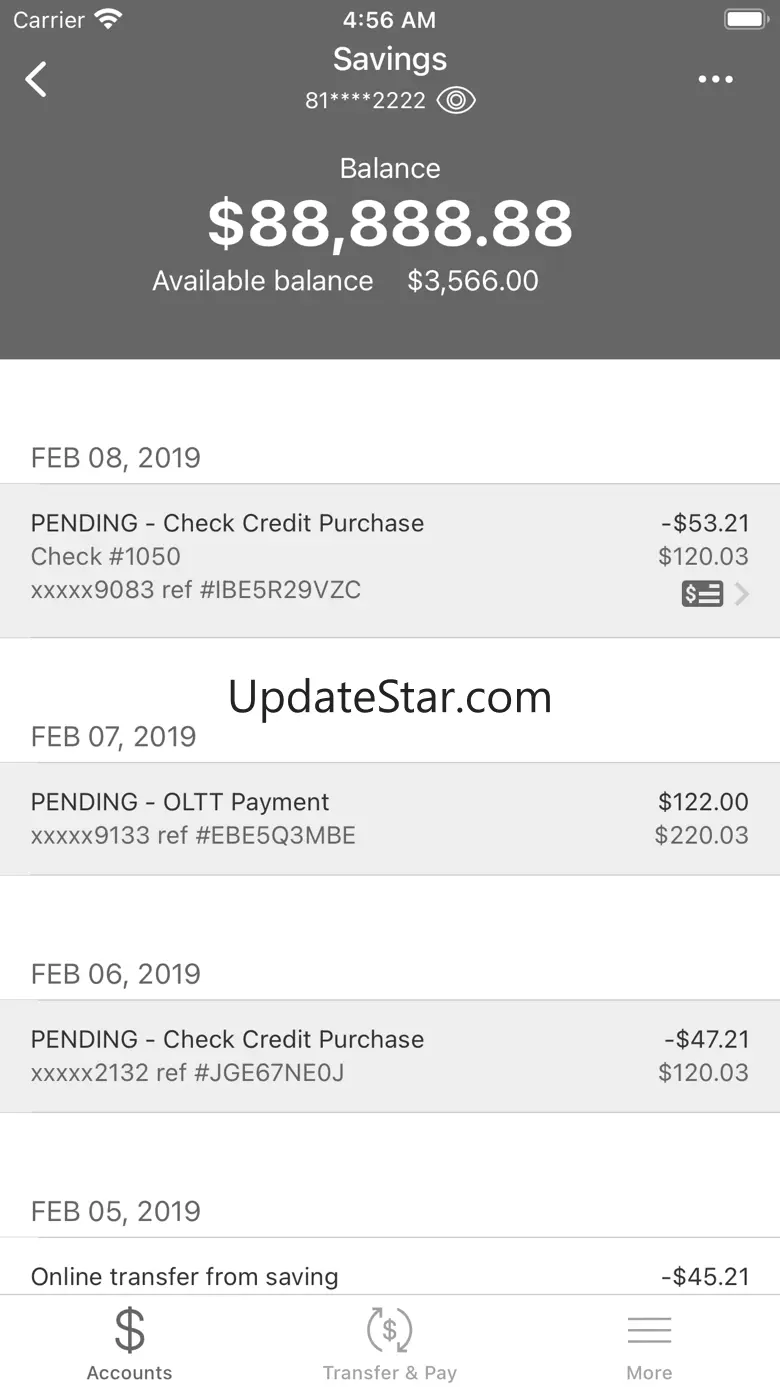This screenshot has height=1387, width=780.
Task: Tap the dollar sign Accounts icon
Action: click(129, 1331)
